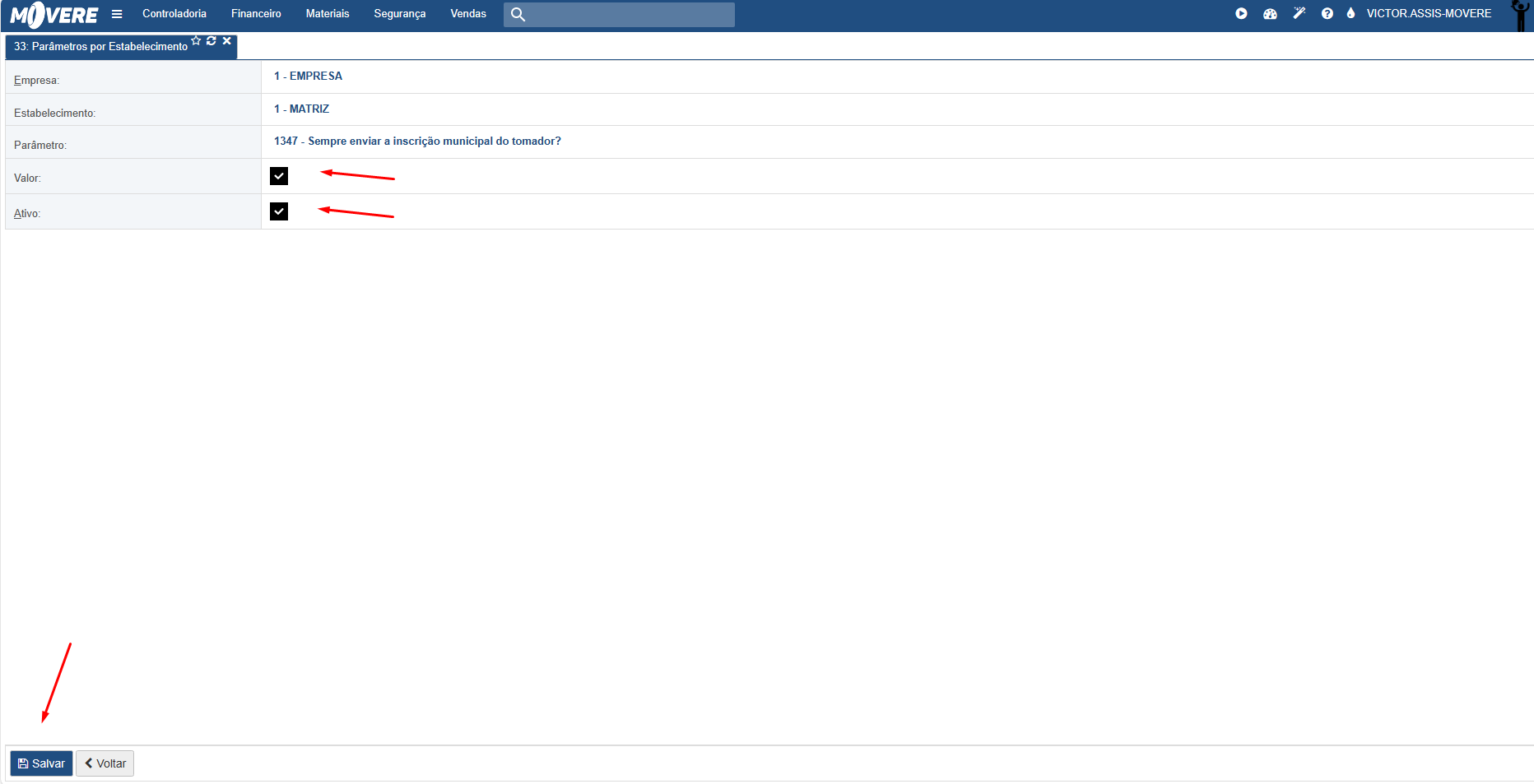Open the Vendas menu
Viewport: 1534px width, 784px height.
coord(468,14)
